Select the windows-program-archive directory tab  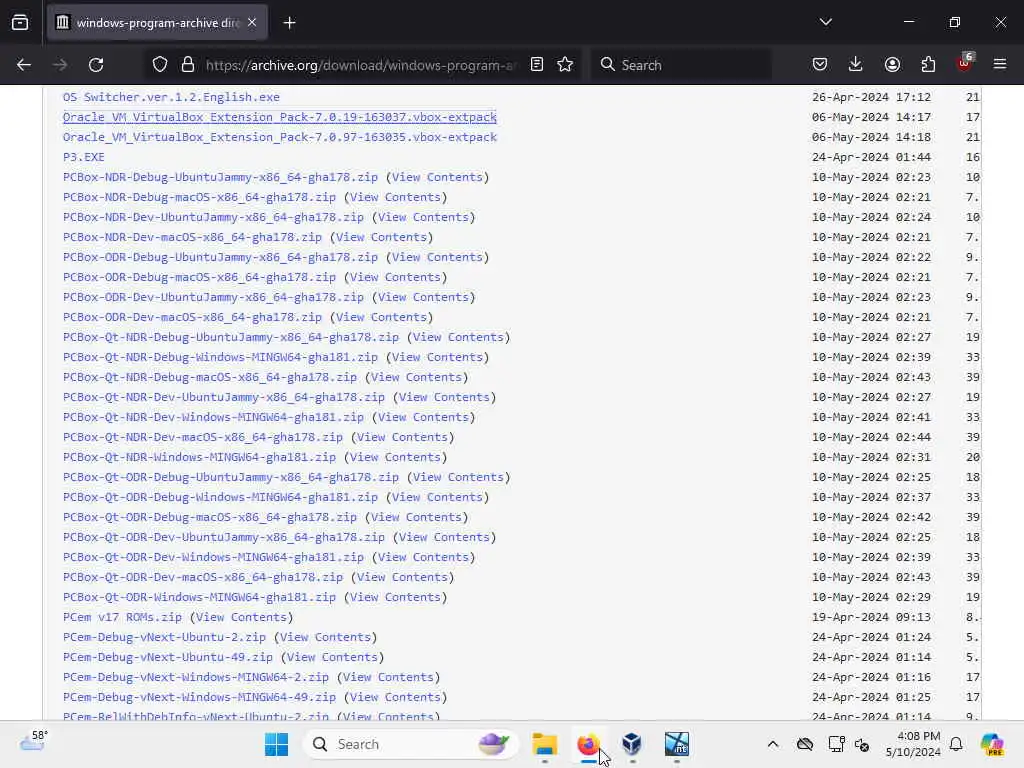pyautogui.click(x=157, y=23)
